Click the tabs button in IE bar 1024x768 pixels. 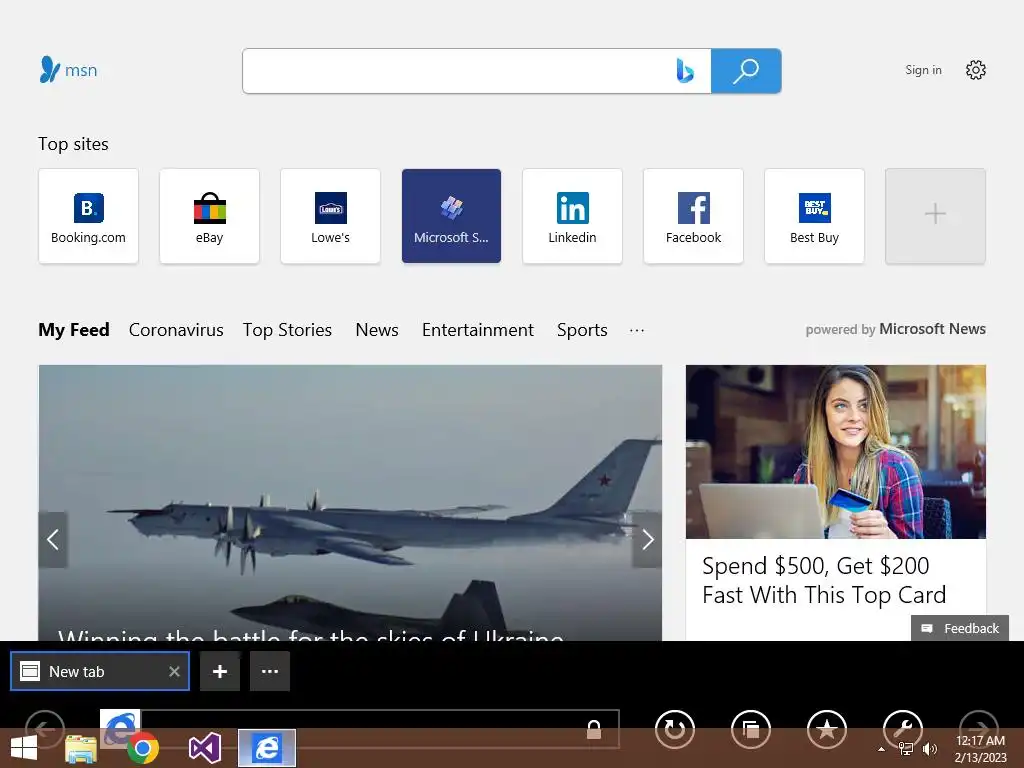[751, 729]
